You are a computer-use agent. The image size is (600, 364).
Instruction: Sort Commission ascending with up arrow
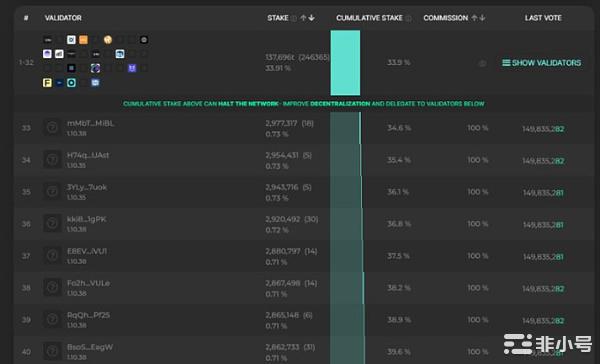(474, 18)
